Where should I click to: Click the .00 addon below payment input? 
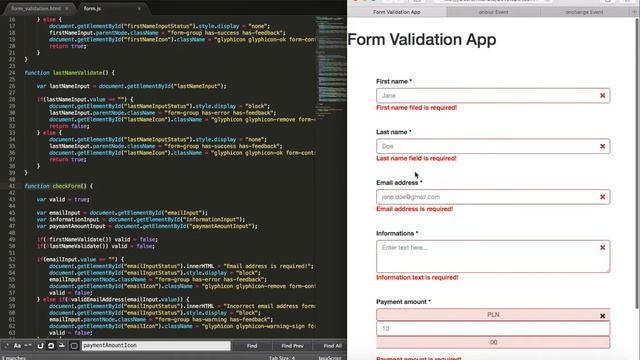coord(493,342)
